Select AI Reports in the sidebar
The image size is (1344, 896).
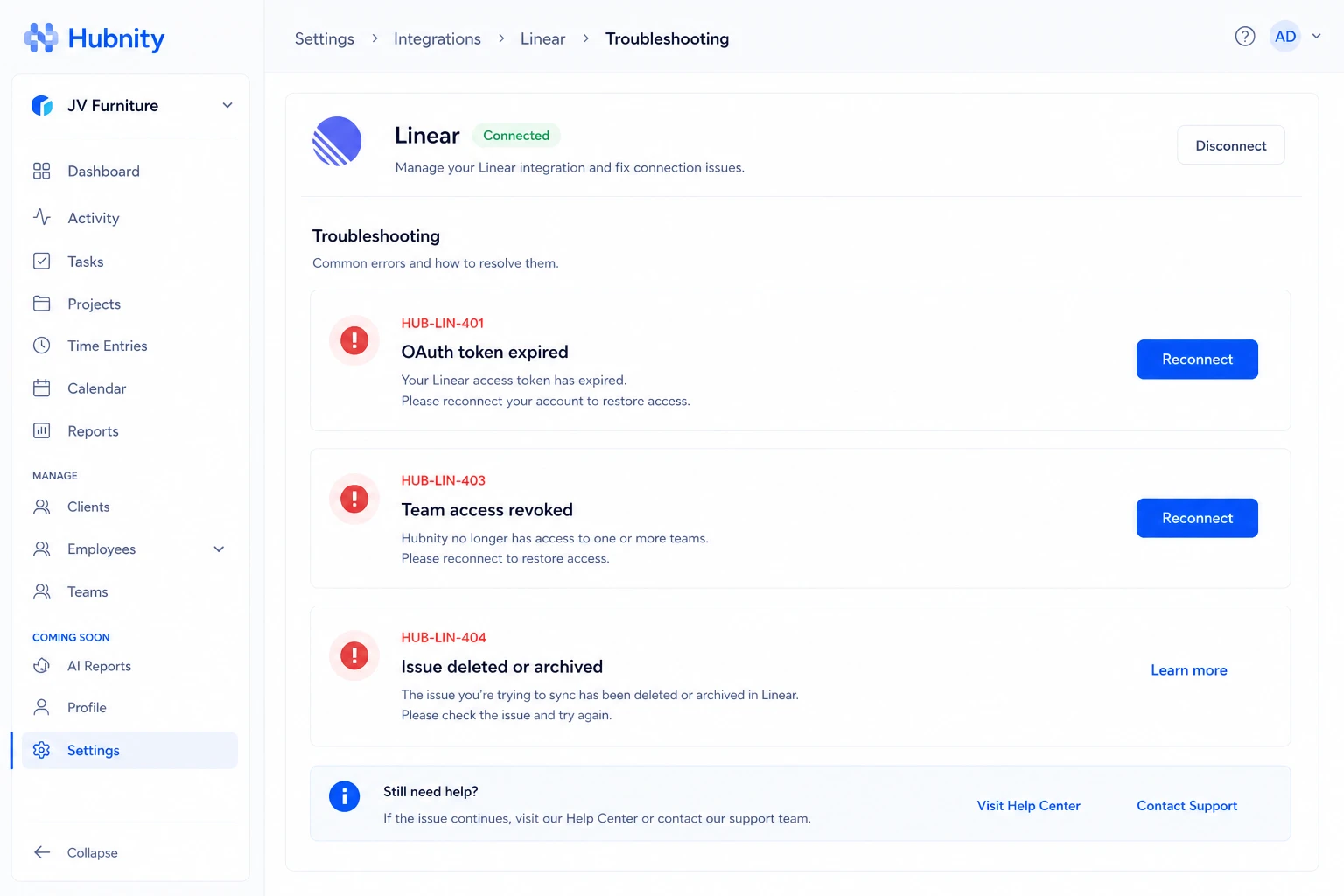pyautogui.click(x=129, y=666)
